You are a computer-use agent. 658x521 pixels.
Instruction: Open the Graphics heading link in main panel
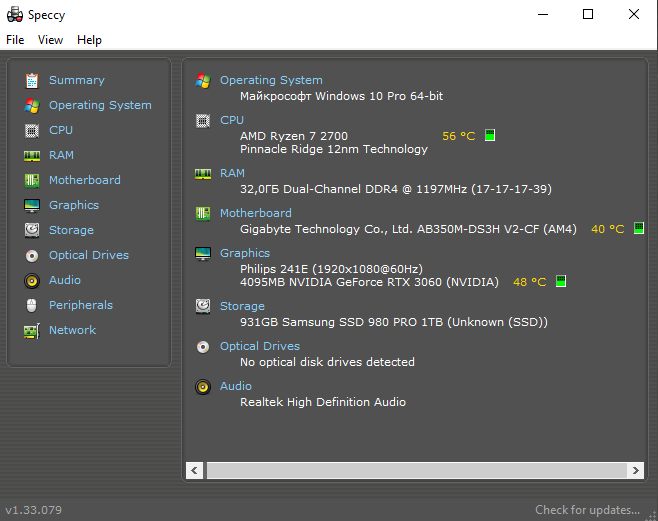tap(245, 253)
